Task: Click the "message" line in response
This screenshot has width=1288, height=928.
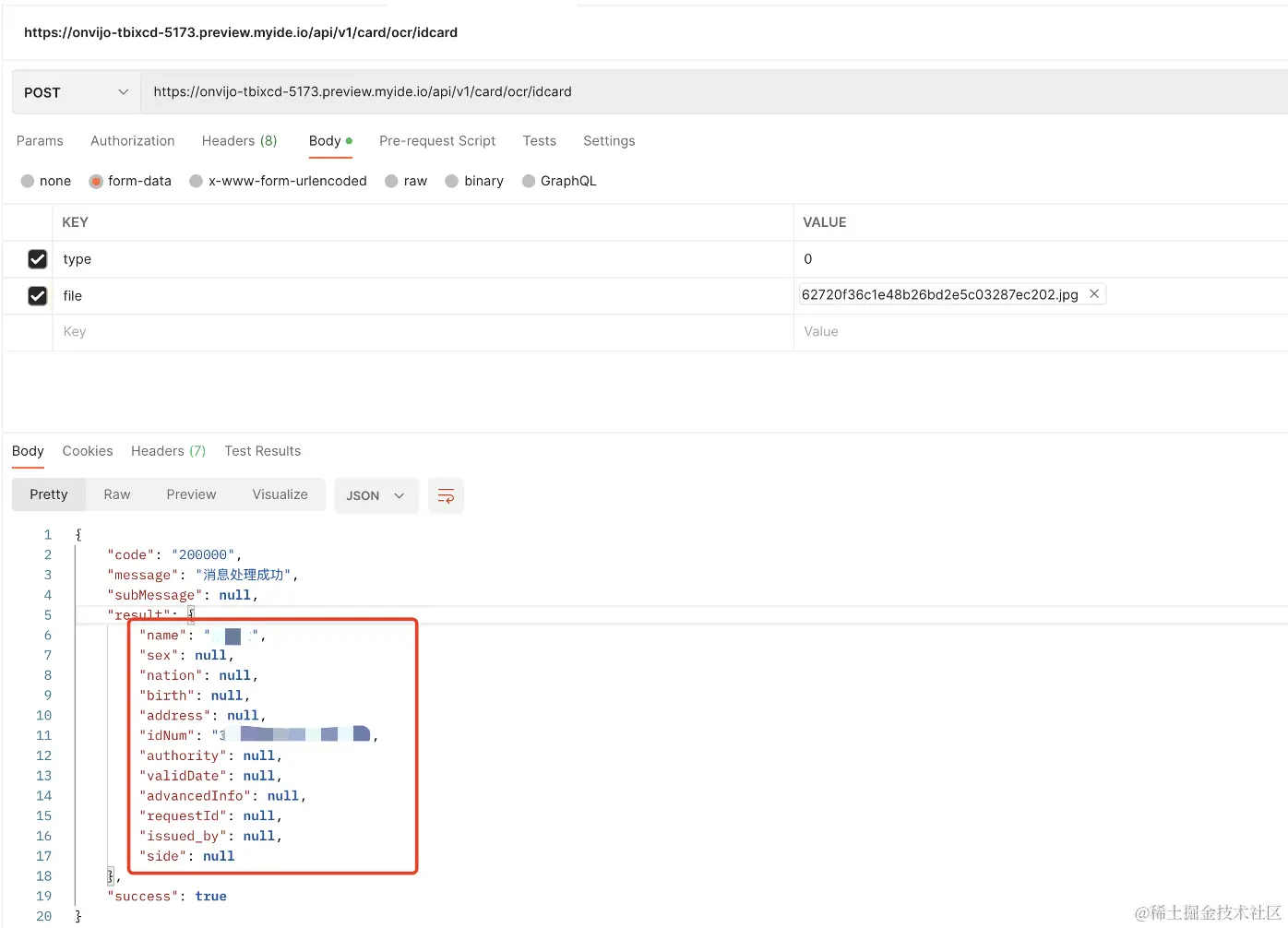Action: tap(203, 576)
